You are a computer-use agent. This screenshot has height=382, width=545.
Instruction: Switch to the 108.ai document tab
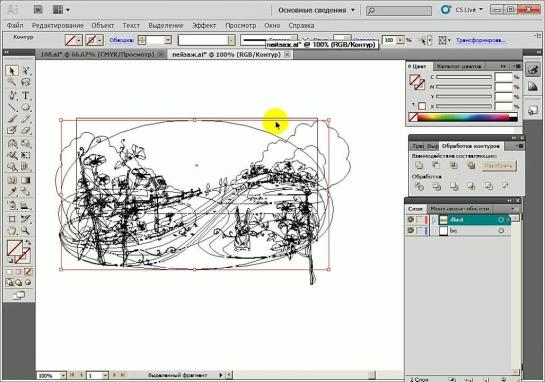(97, 55)
